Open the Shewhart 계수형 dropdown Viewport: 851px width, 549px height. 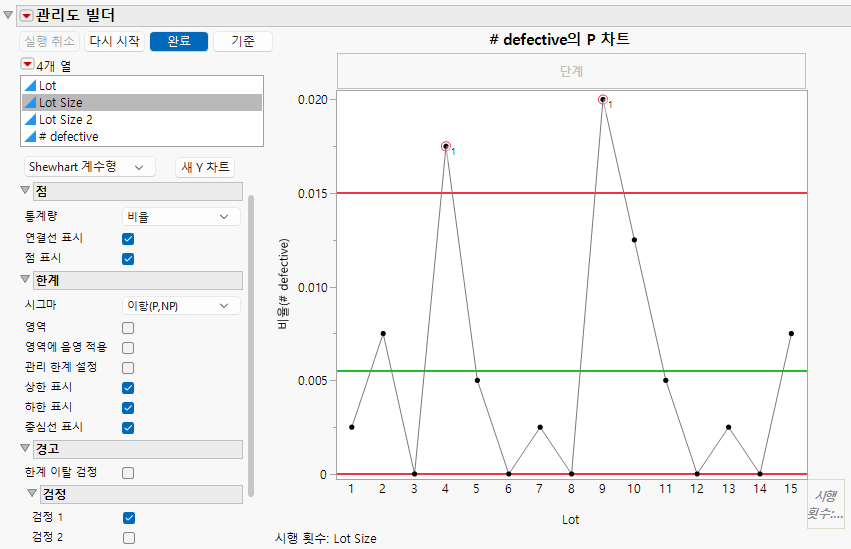(90, 167)
